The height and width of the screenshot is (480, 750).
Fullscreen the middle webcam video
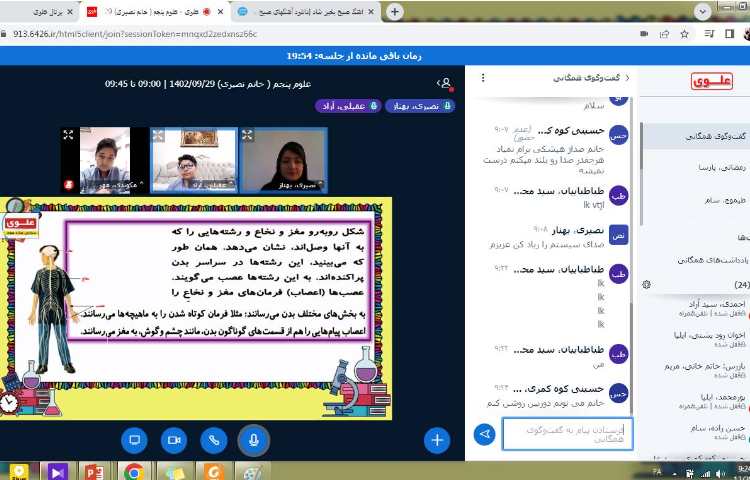point(158,134)
